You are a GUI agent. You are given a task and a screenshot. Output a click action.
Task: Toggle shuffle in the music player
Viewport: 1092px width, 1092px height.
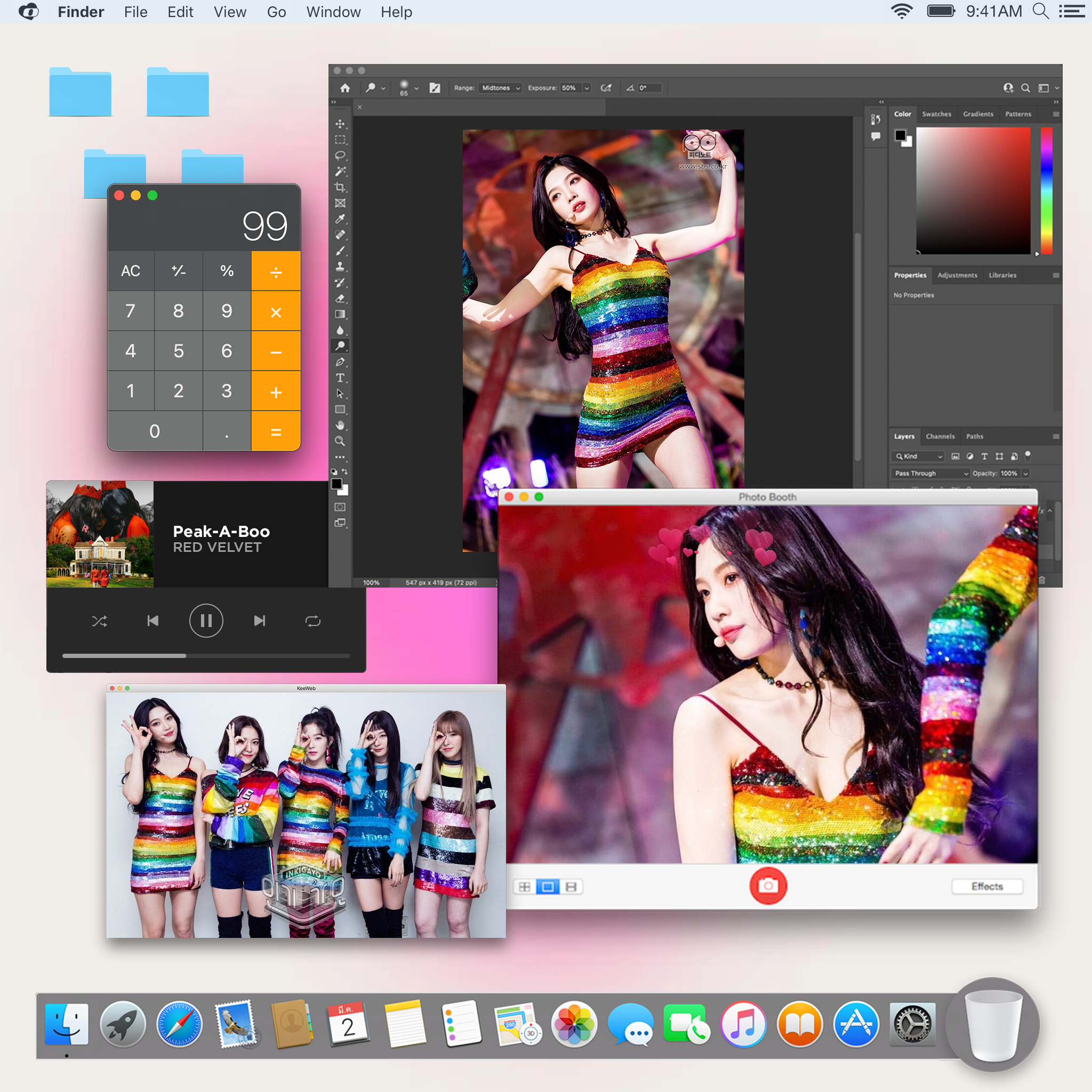tap(100, 621)
